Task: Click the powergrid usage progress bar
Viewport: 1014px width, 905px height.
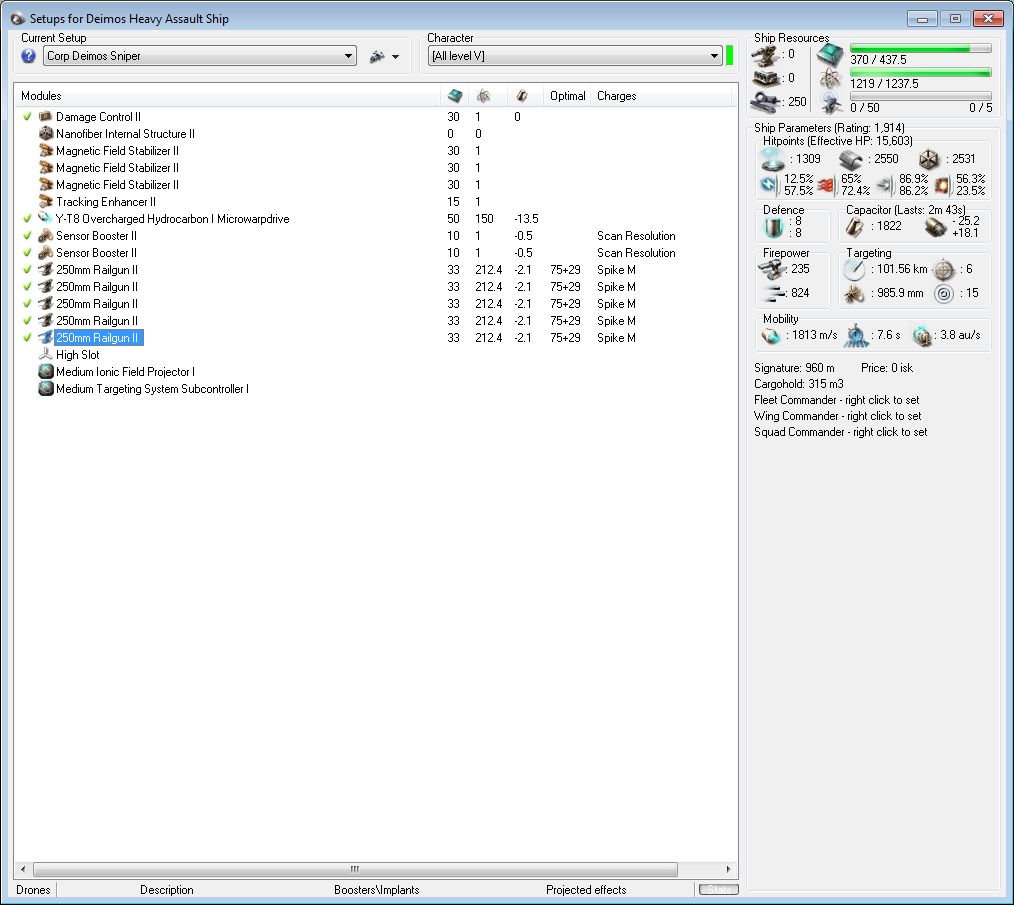Action: point(920,72)
